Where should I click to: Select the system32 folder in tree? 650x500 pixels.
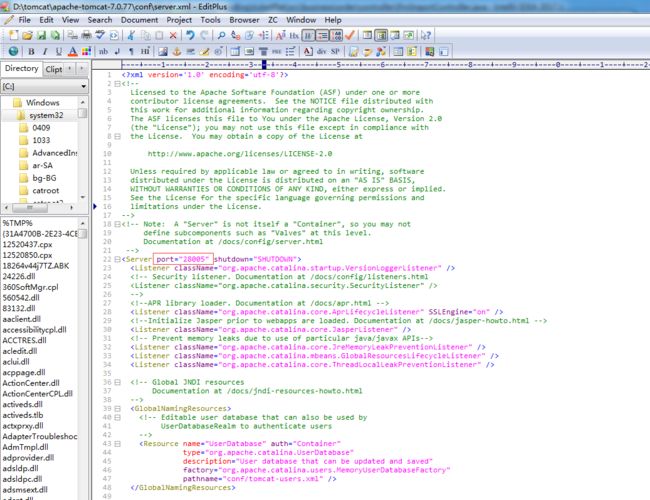point(46,115)
